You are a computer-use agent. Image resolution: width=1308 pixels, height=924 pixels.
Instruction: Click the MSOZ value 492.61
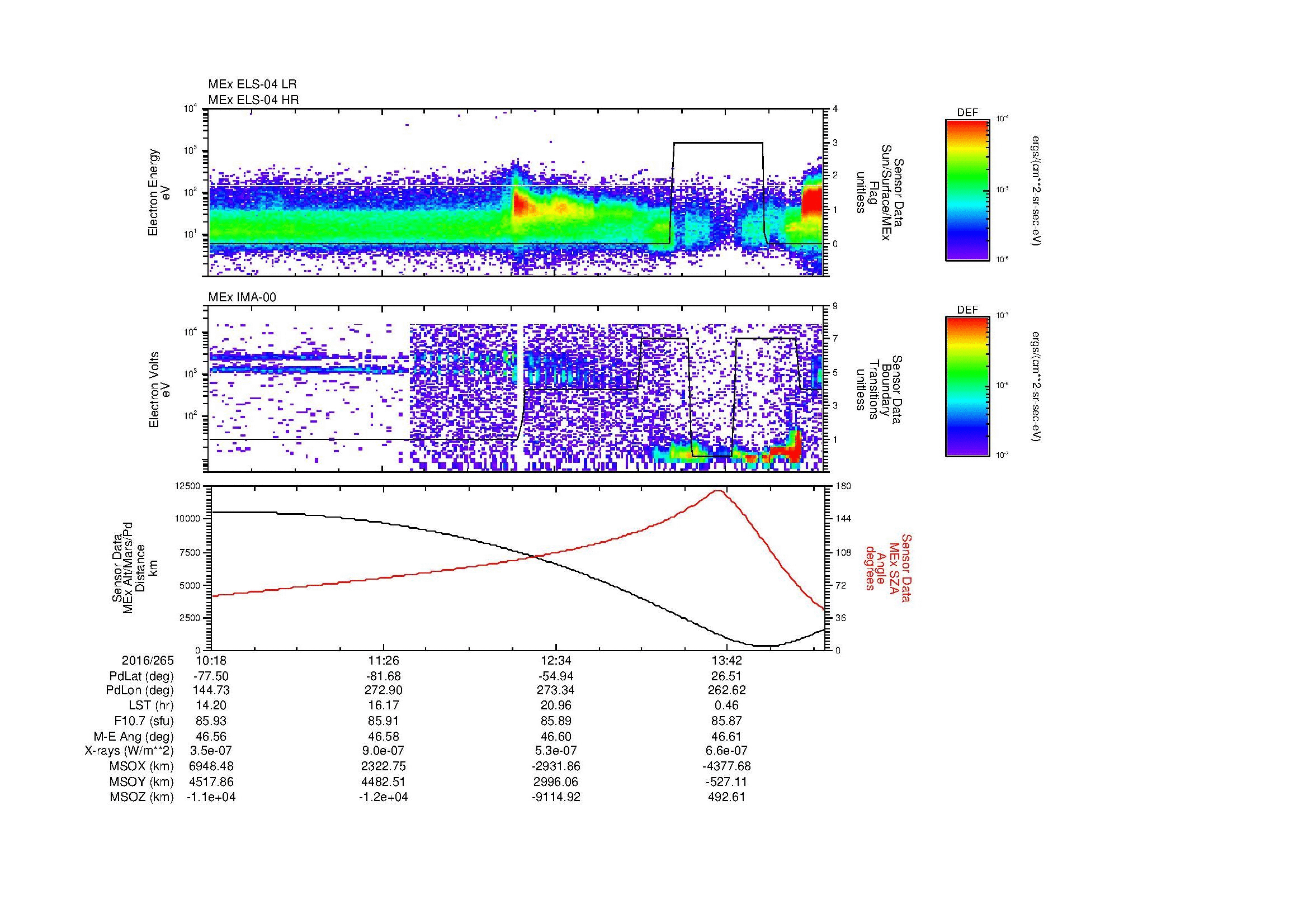coord(726,797)
